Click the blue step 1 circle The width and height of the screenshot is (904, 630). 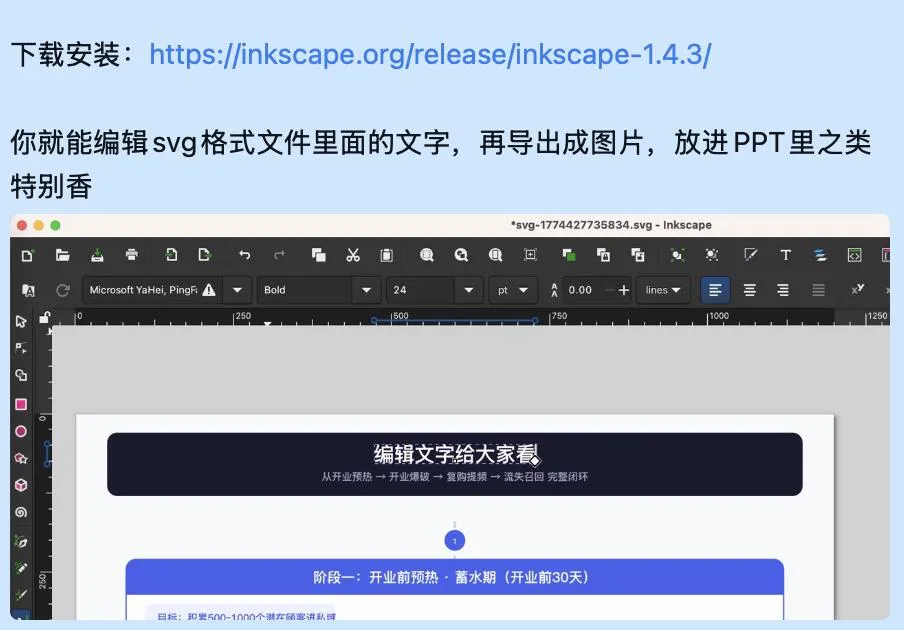pyautogui.click(x=454, y=541)
